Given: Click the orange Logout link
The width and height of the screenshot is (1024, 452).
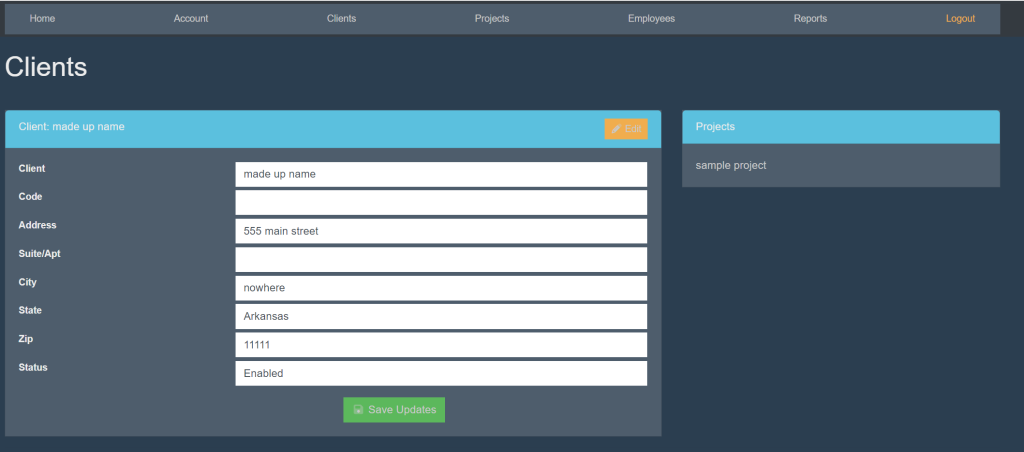Looking at the screenshot, I should pos(960,19).
